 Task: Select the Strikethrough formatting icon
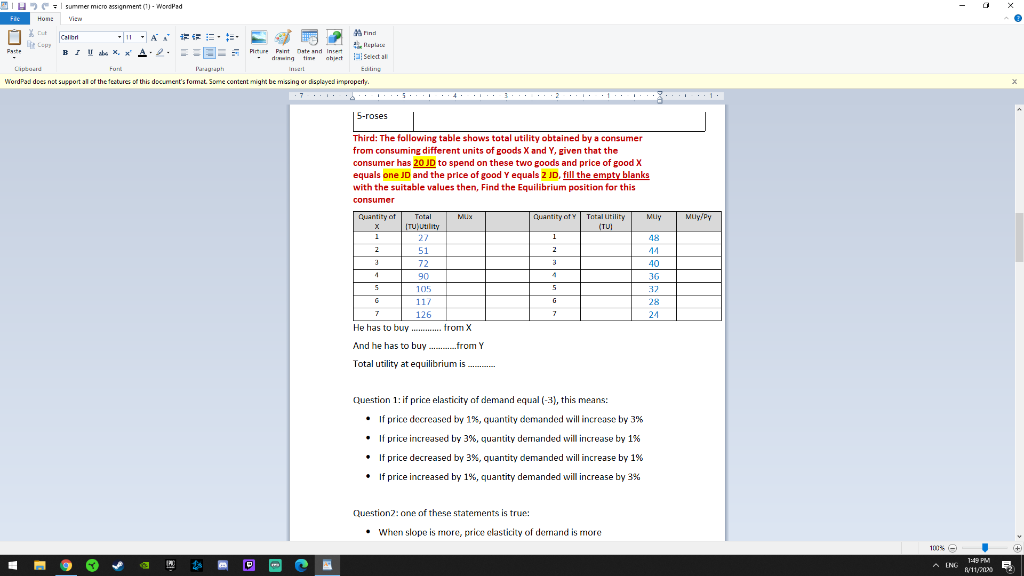(102, 52)
